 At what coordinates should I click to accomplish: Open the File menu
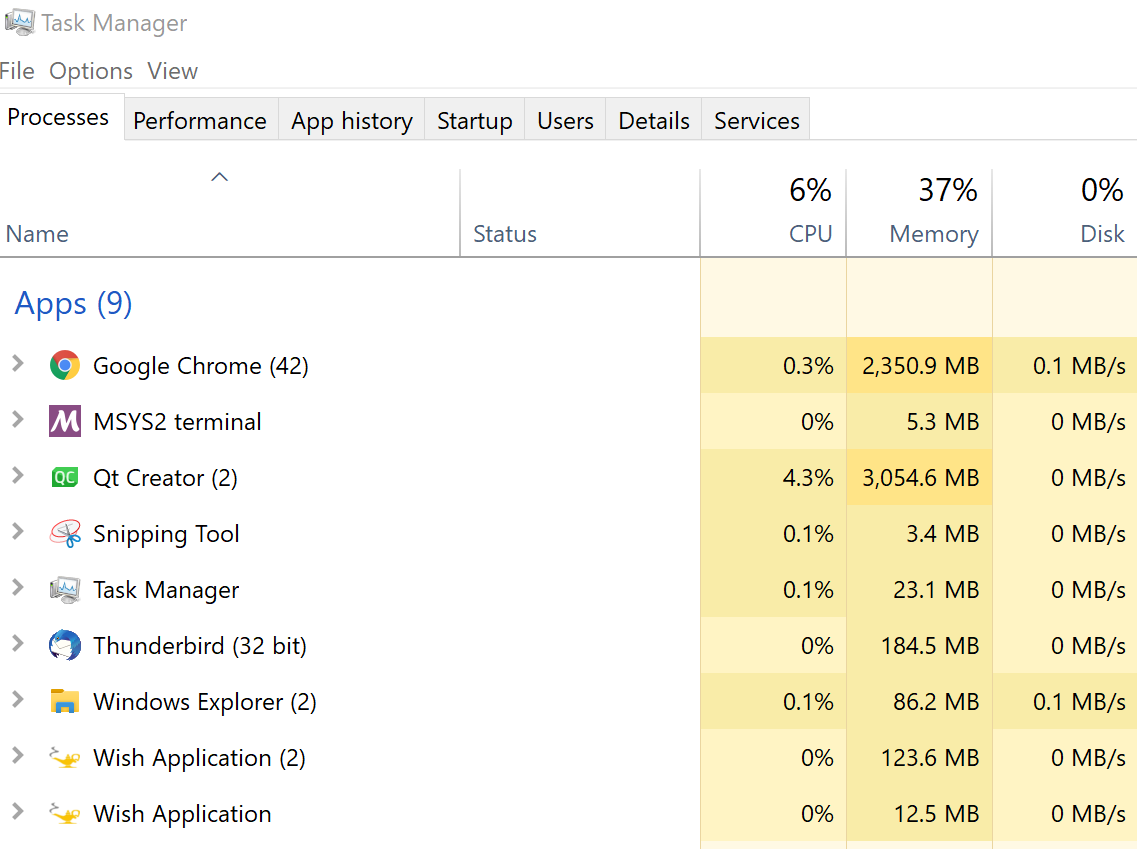(17, 71)
